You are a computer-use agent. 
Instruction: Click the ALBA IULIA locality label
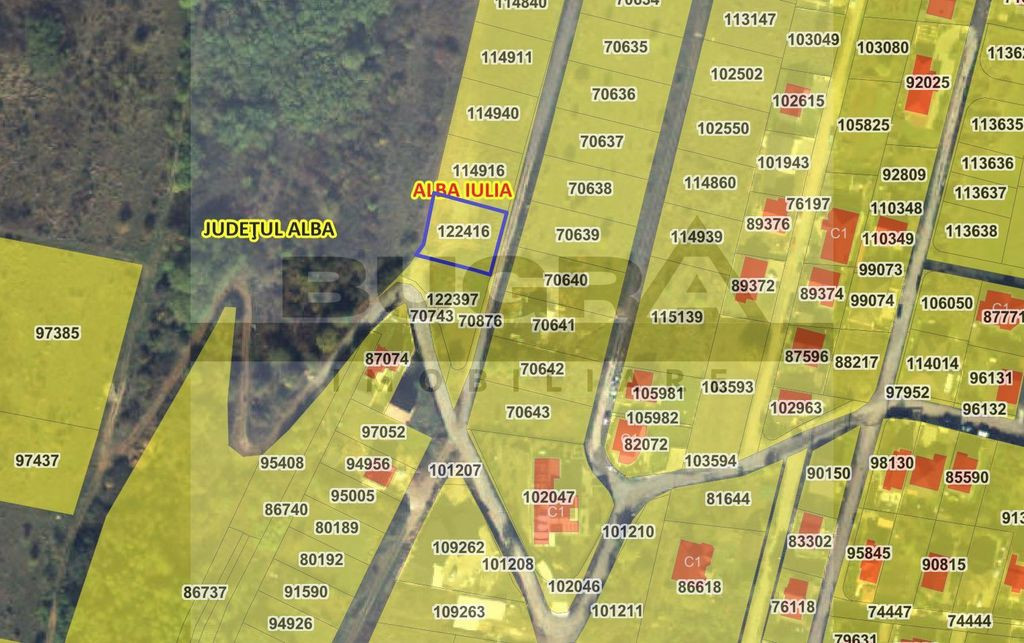(462, 190)
